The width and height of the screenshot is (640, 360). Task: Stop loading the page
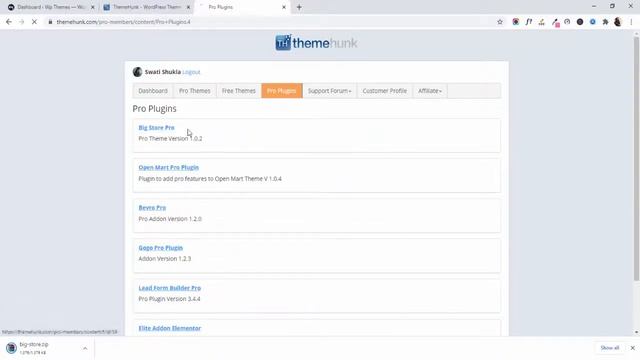(34, 22)
